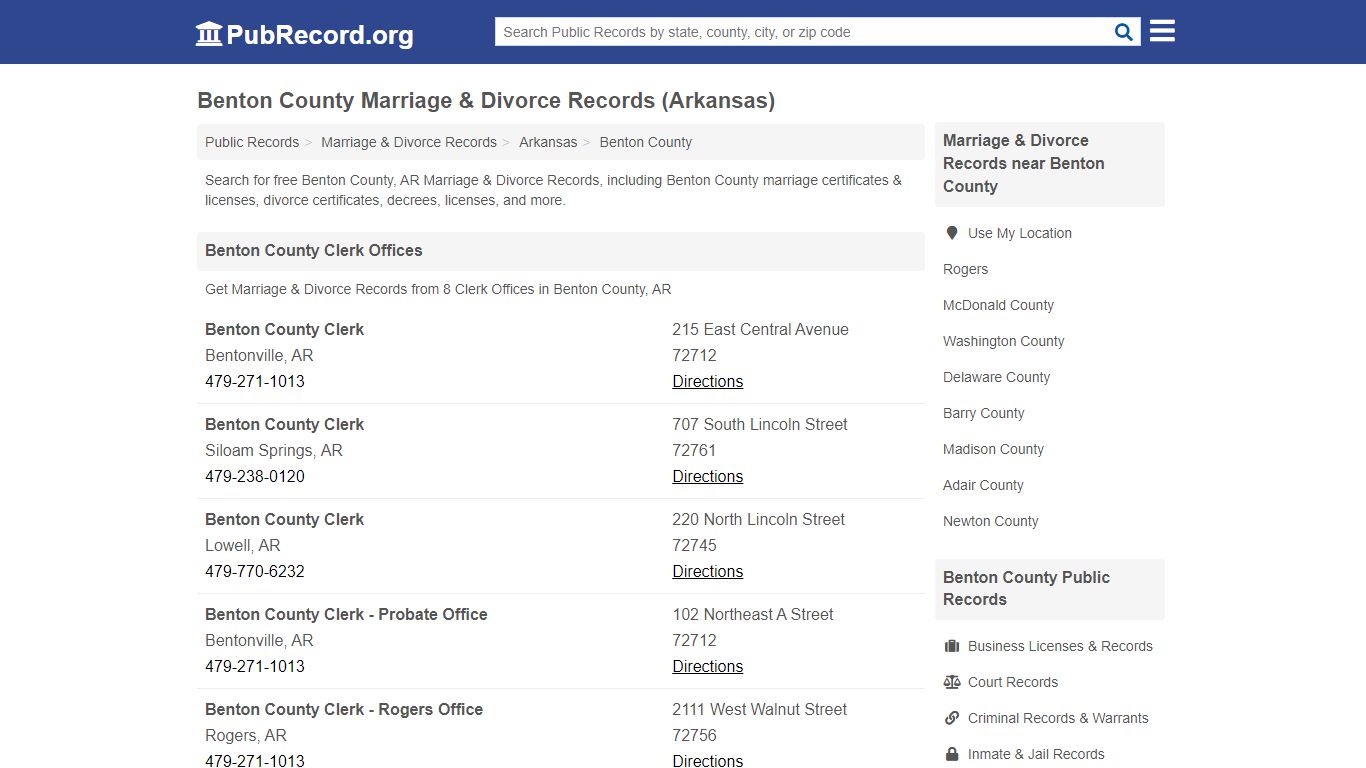Call 479-238-0120 Siloam Springs clerk

click(255, 476)
